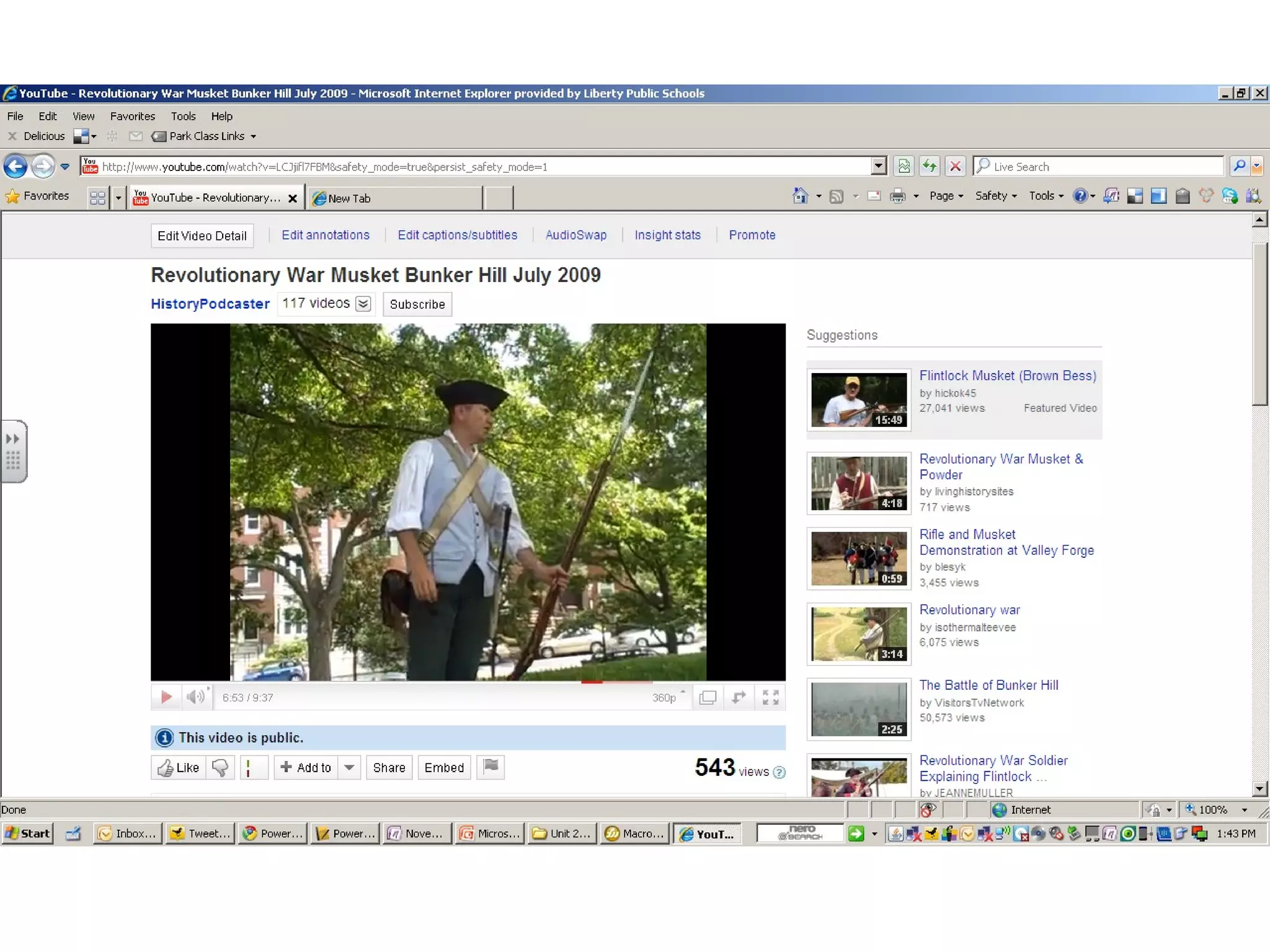
Task: Open the Favorites menu
Action: pos(132,116)
